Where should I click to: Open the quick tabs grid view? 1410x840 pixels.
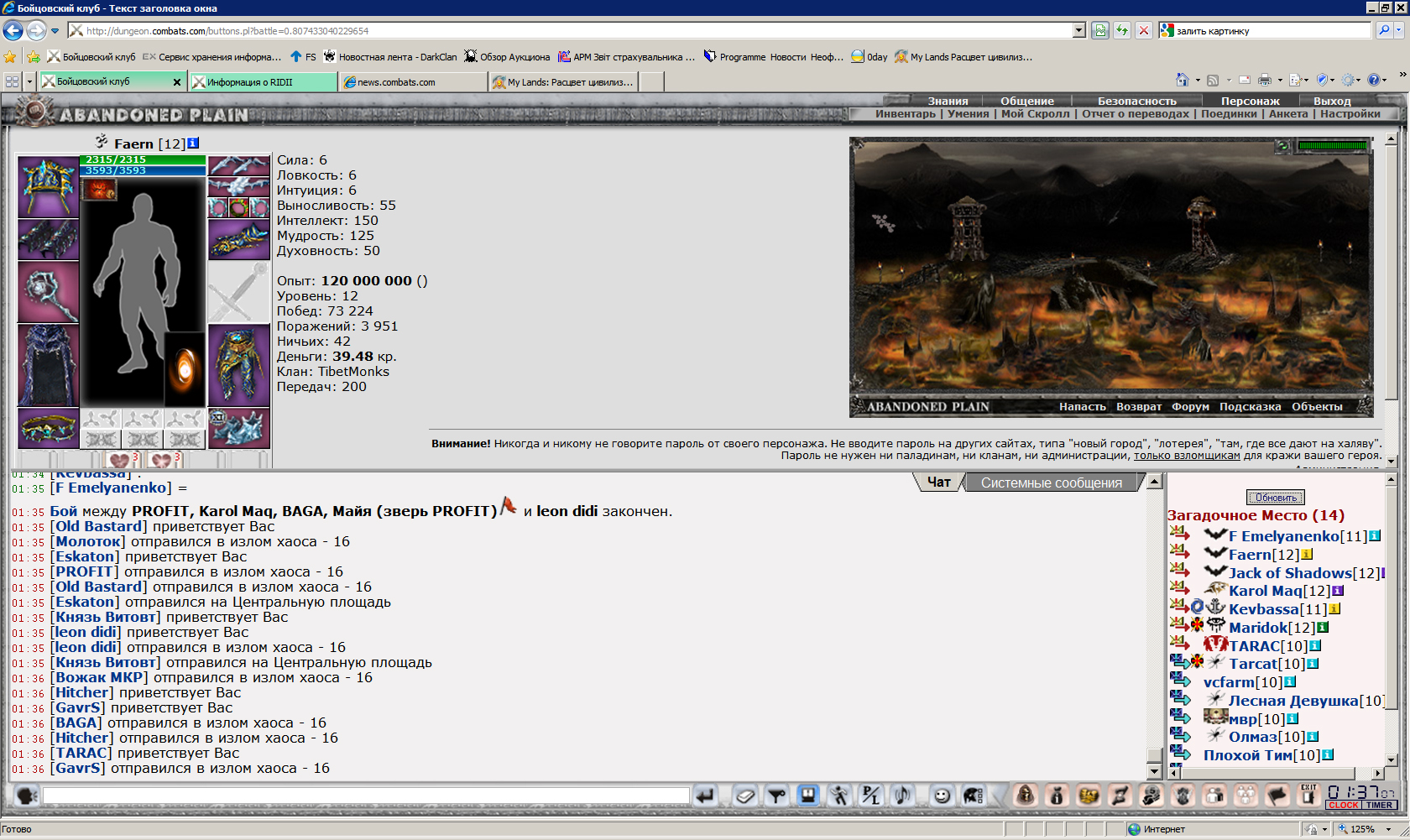coord(12,81)
